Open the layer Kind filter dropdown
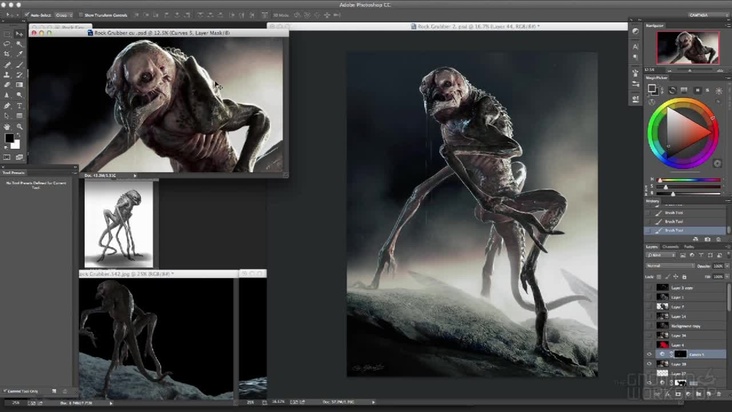Viewport: 732px width, 412px height. click(x=661, y=255)
